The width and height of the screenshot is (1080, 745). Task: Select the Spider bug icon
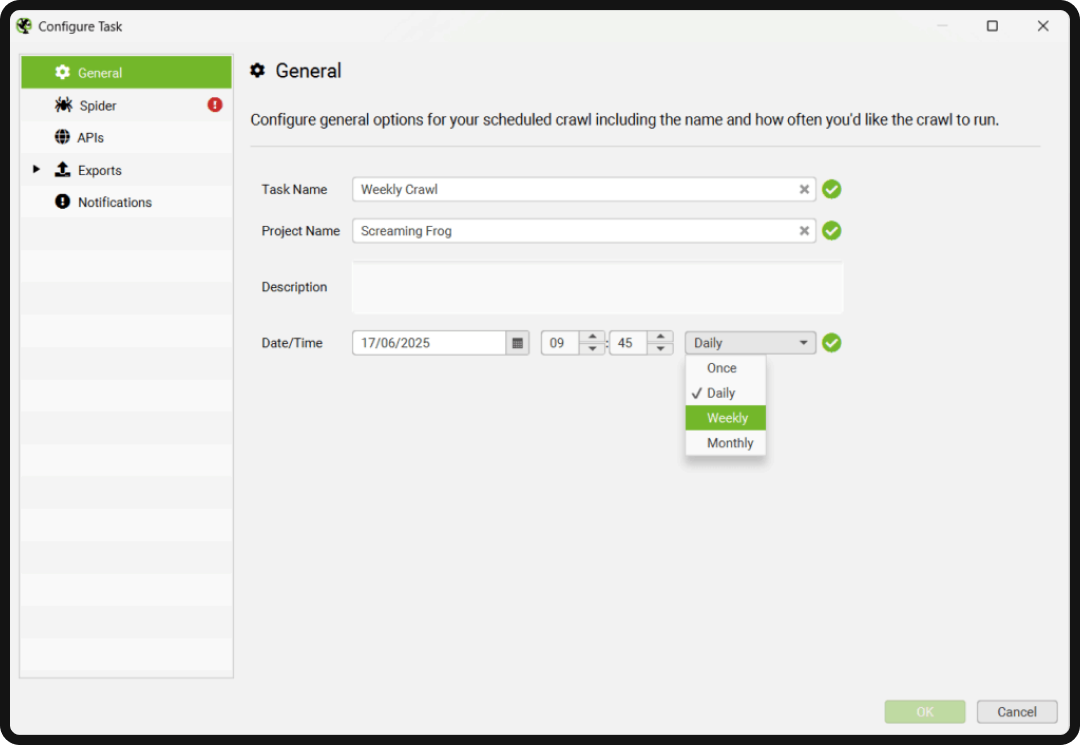pyautogui.click(x=61, y=105)
